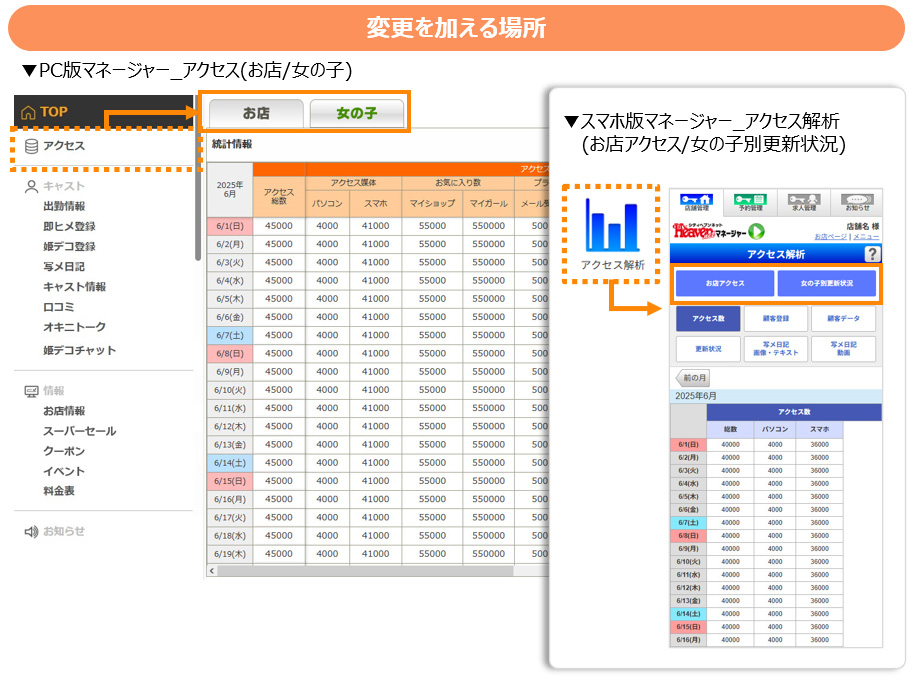Click the TOP home icon in sidebar
The image size is (915, 677).
[29, 112]
